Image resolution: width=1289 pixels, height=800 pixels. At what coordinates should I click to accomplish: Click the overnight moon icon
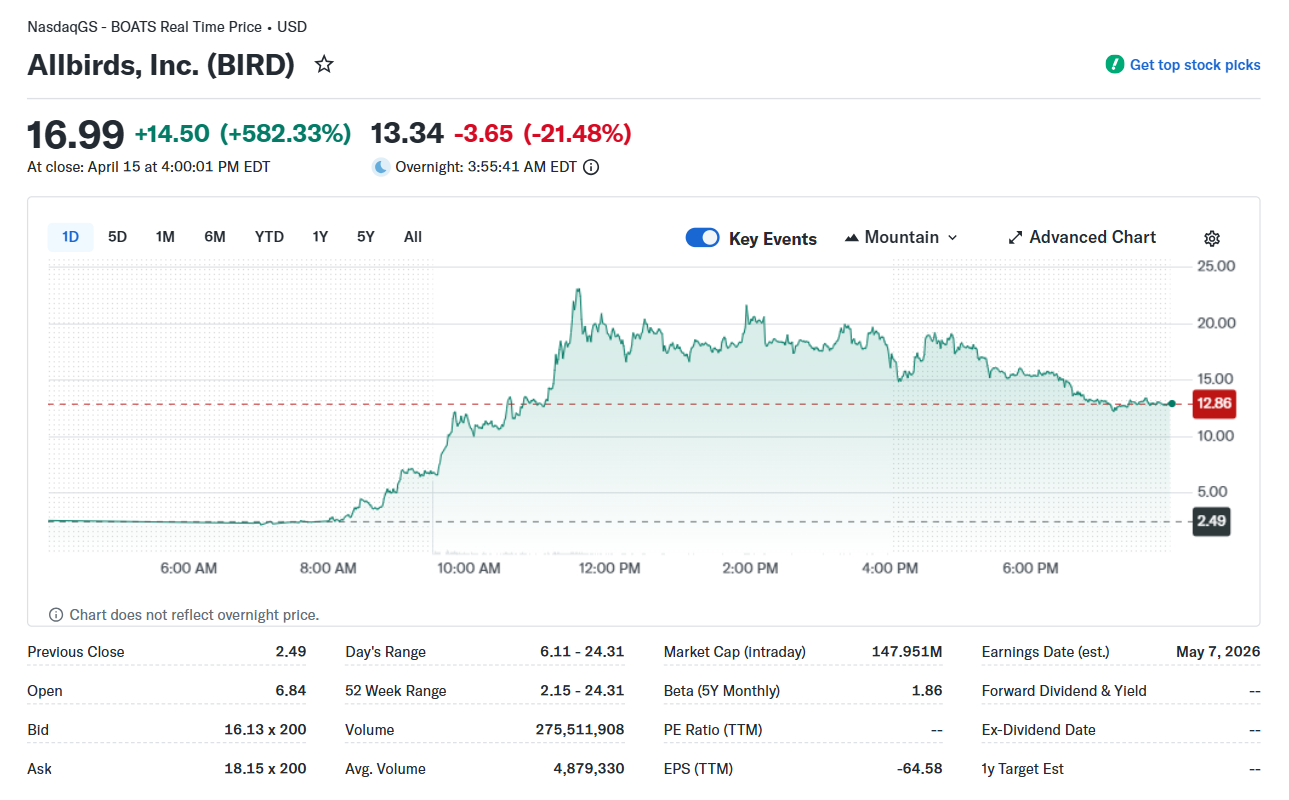coord(381,167)
